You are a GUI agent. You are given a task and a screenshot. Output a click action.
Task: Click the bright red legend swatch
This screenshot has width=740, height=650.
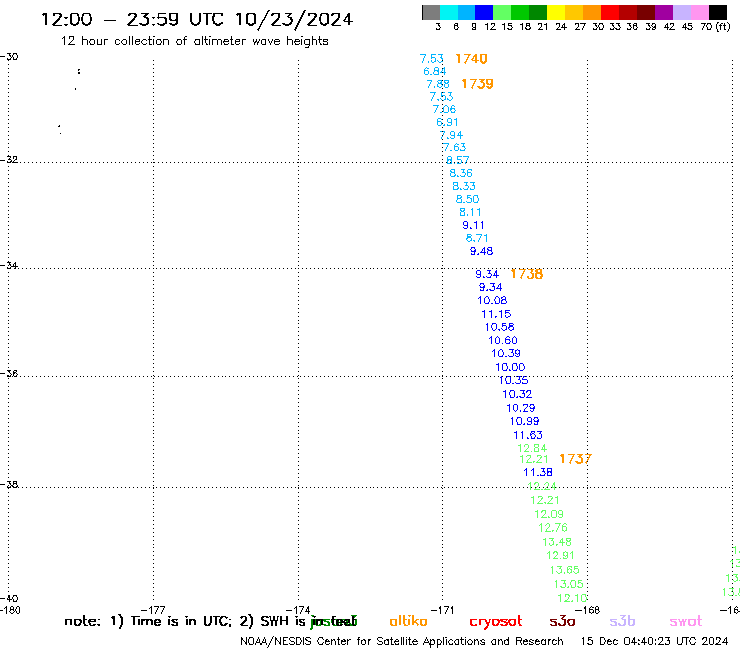click(x=610, y=12)
